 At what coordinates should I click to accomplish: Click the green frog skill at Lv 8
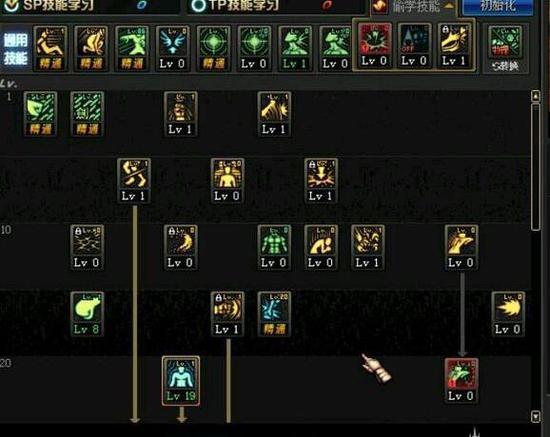(87, 314)
